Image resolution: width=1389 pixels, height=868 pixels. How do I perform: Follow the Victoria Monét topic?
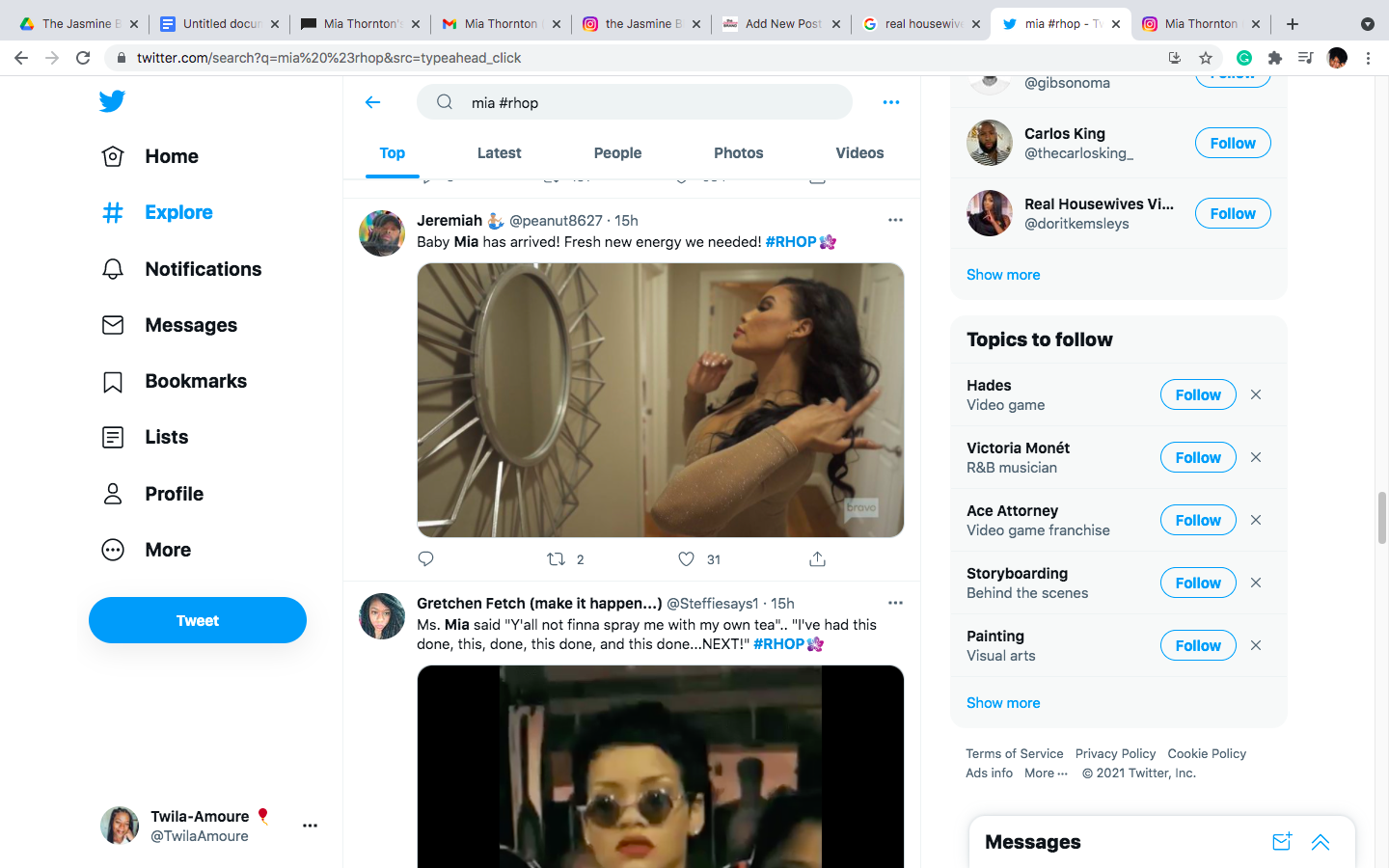coord(1198,457)
